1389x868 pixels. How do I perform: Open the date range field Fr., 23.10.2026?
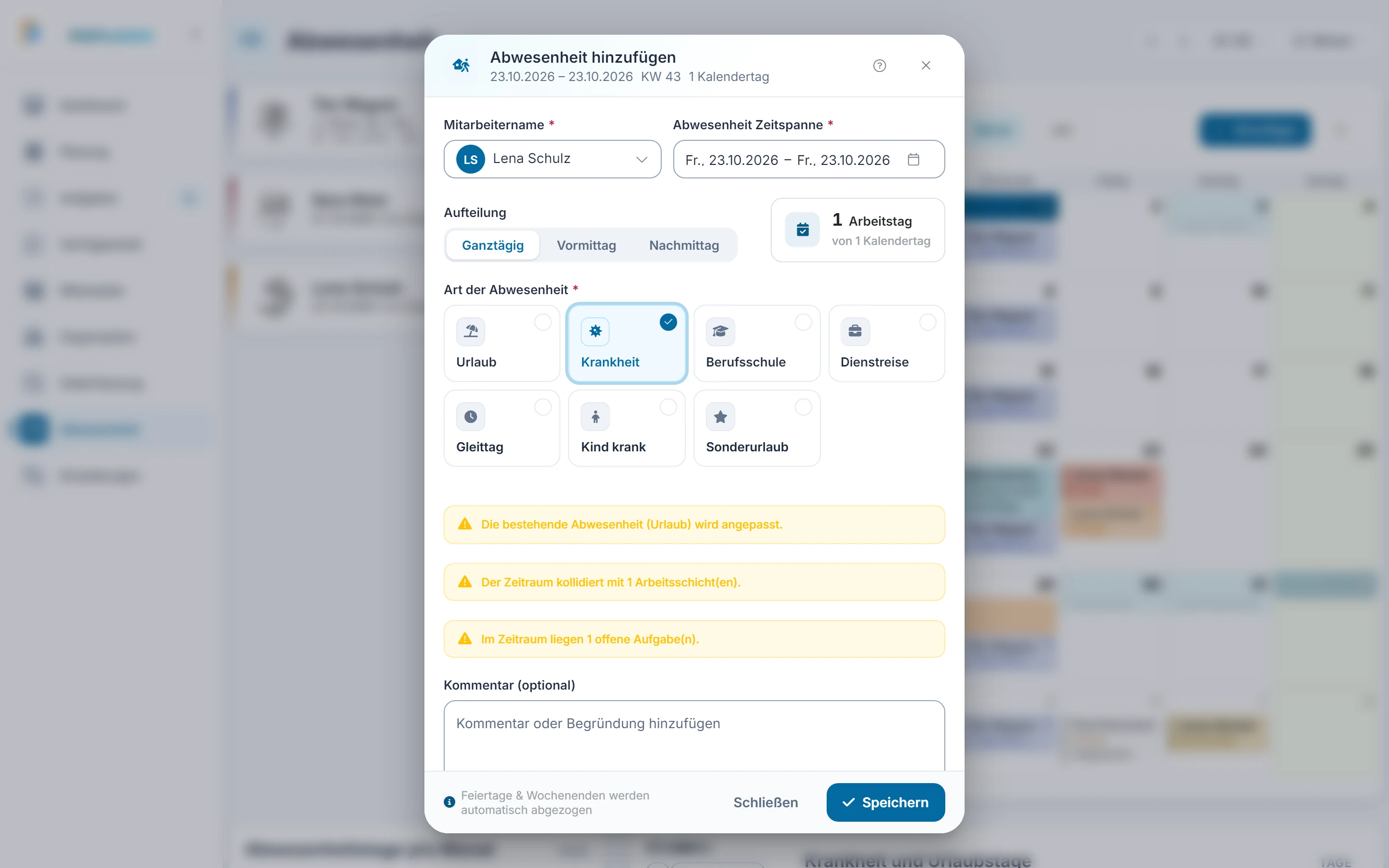(809, 159)
